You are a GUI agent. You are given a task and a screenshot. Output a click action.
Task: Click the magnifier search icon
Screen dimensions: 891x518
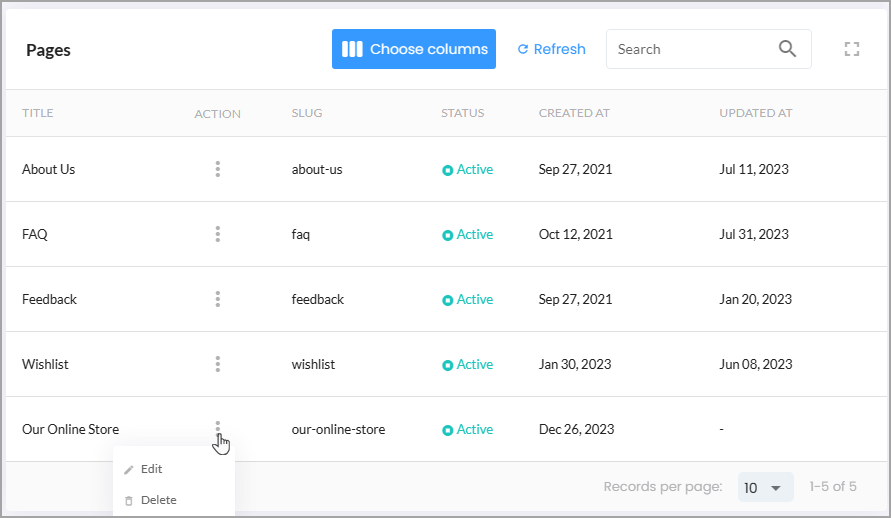click(787, 49)
